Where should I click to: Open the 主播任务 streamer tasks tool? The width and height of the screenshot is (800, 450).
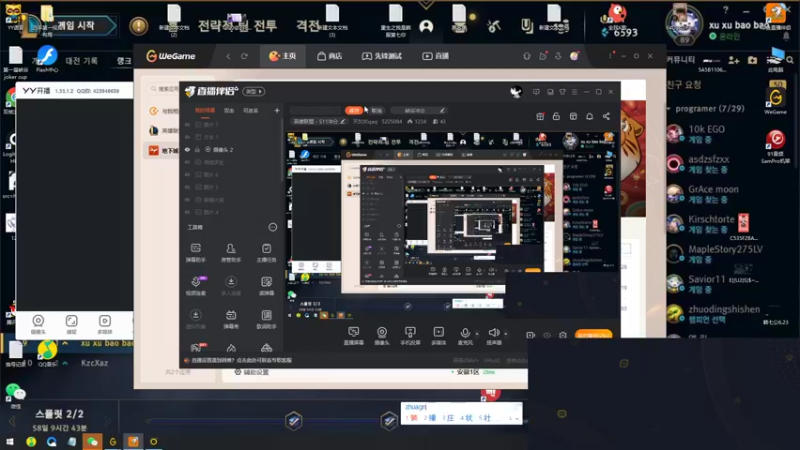pos(266,253)
